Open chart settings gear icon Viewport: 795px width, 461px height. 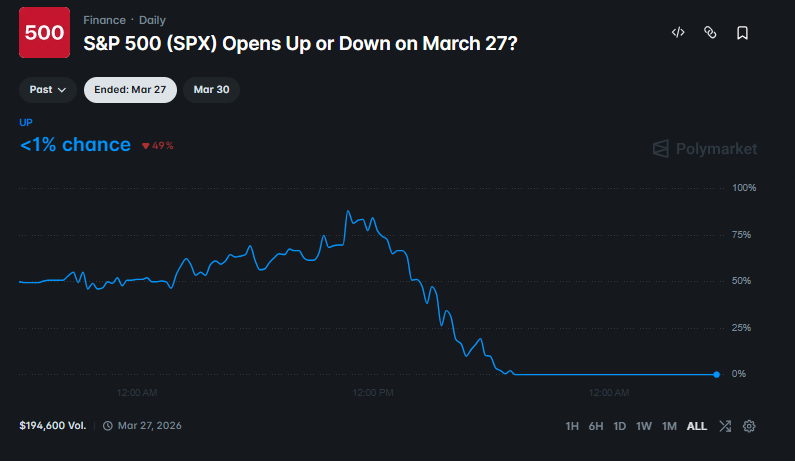(x=749, y=426)
